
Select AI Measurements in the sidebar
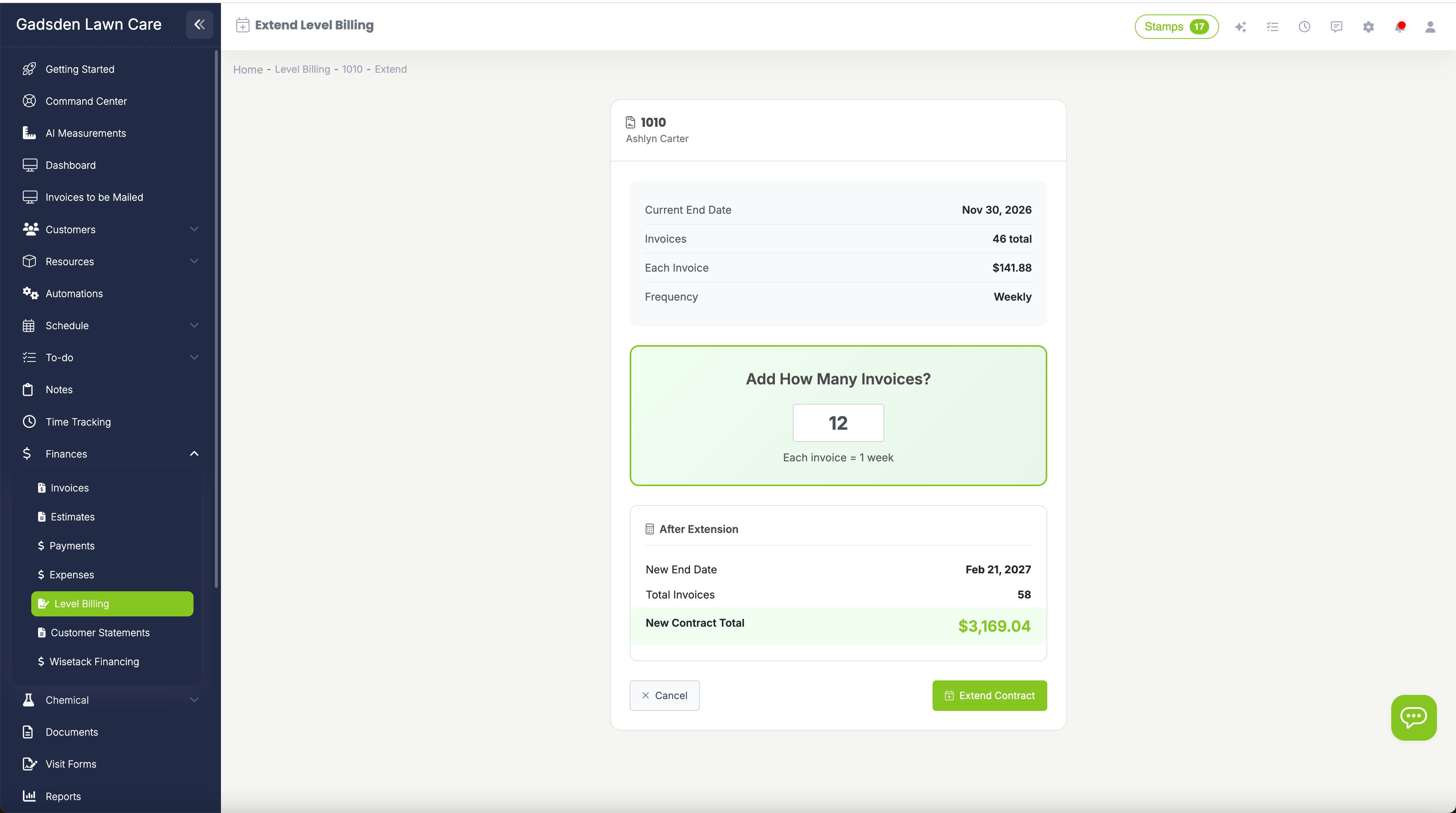[85, 133]
